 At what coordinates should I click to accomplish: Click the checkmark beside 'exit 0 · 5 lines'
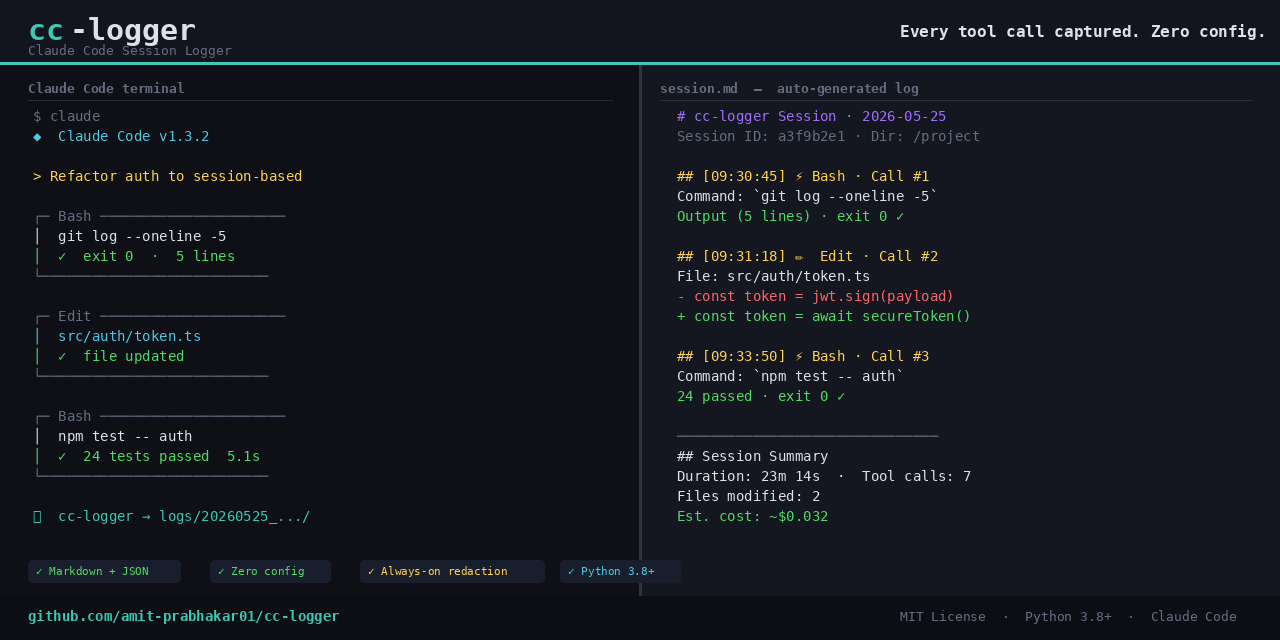tap(62, 257)
